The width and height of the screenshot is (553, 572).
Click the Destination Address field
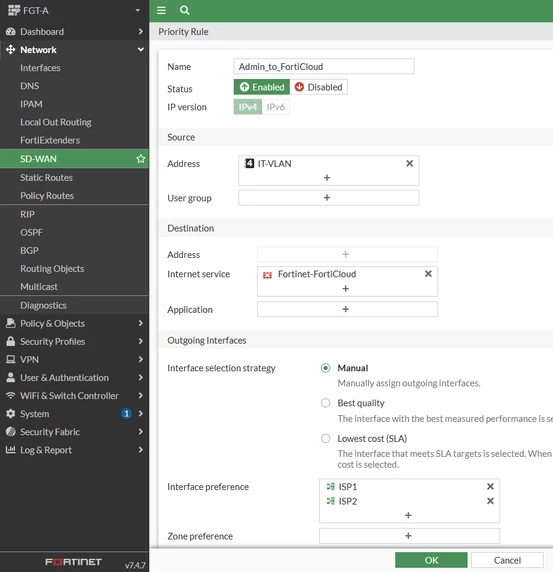(347, 254)
